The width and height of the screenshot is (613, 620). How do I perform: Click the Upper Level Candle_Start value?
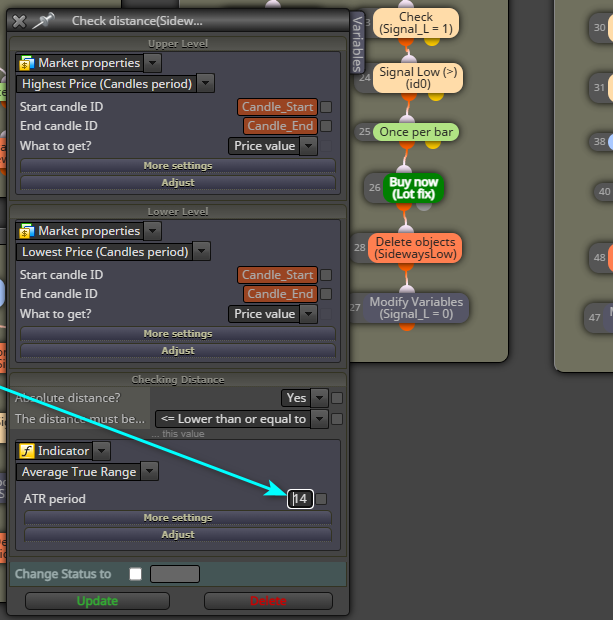point(277,107)
